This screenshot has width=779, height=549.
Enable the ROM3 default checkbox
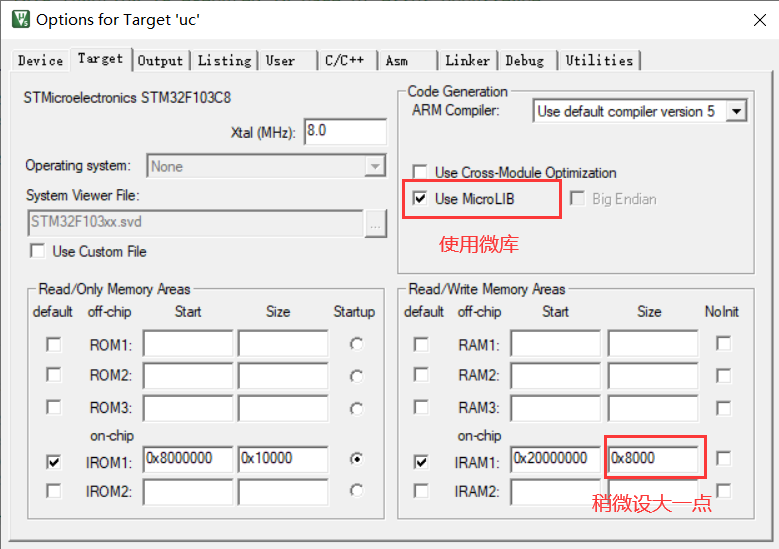coord(54,407)
